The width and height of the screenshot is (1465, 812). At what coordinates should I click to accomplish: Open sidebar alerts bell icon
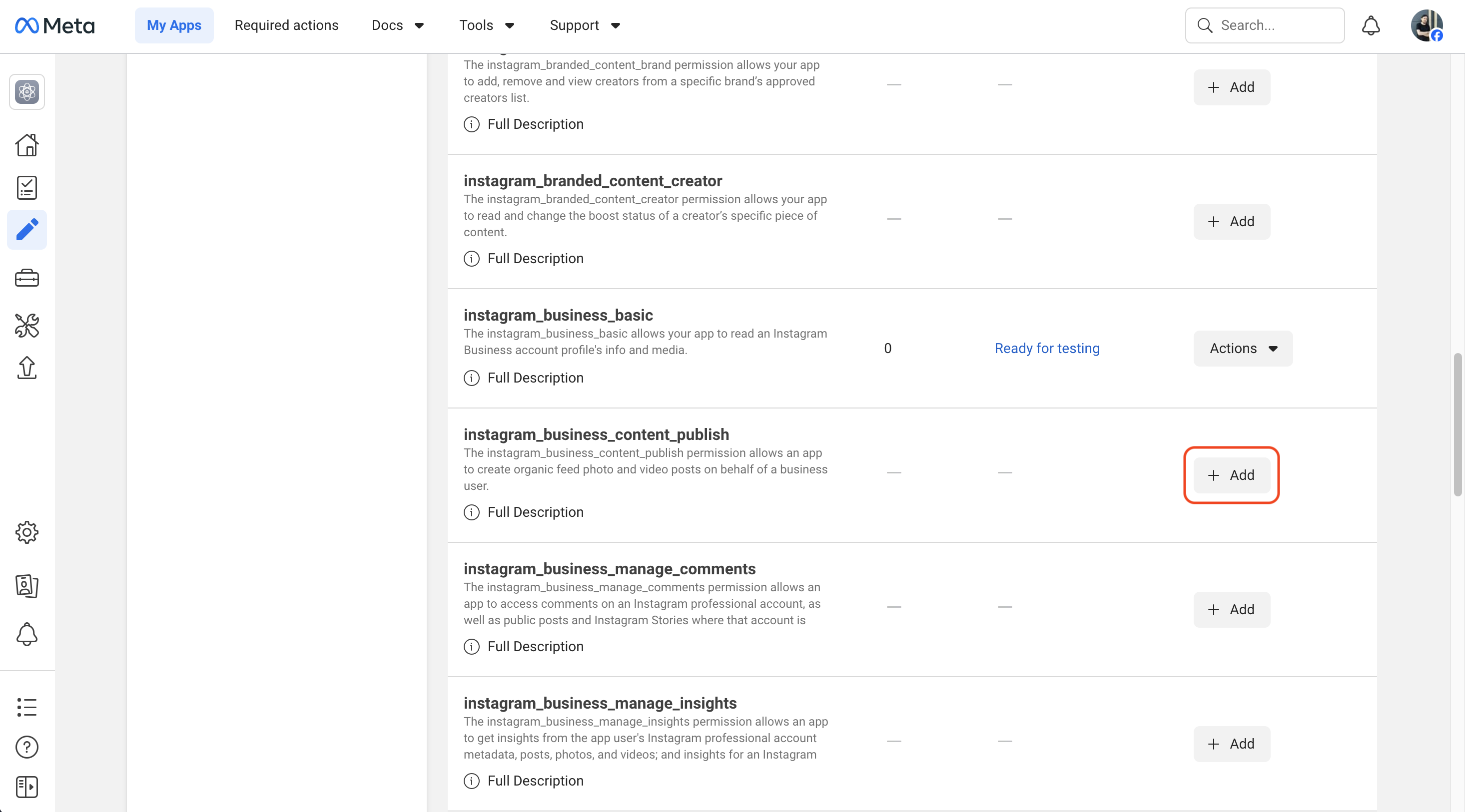coord(26,634)
